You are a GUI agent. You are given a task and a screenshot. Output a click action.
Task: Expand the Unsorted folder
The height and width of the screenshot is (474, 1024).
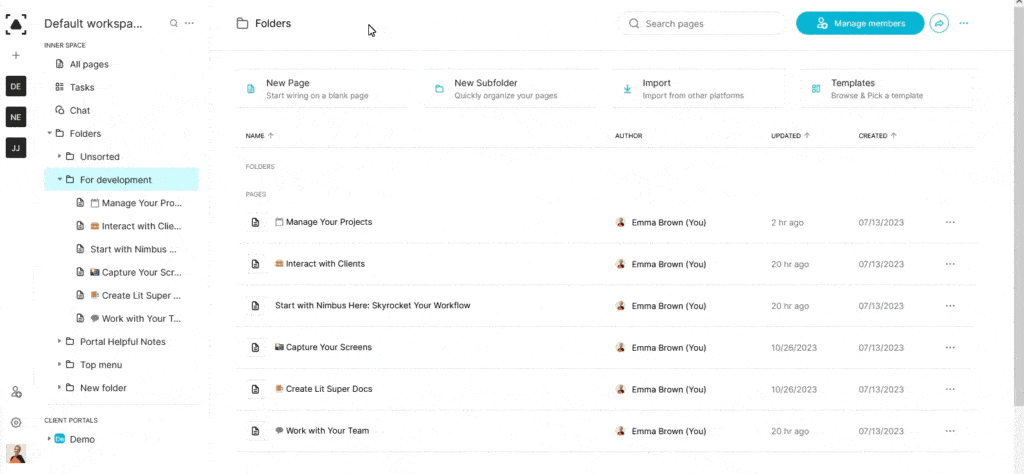(x=59, y=157)
